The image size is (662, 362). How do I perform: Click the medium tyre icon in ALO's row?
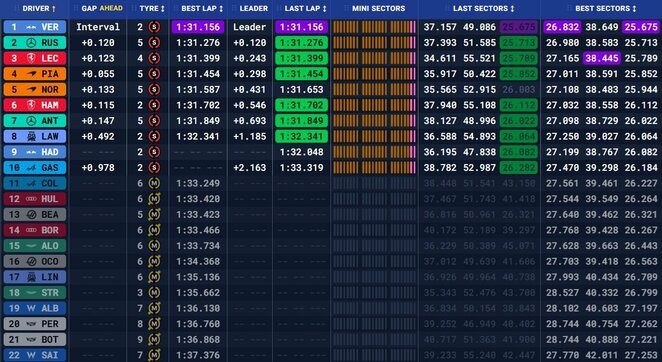(154, 246)
